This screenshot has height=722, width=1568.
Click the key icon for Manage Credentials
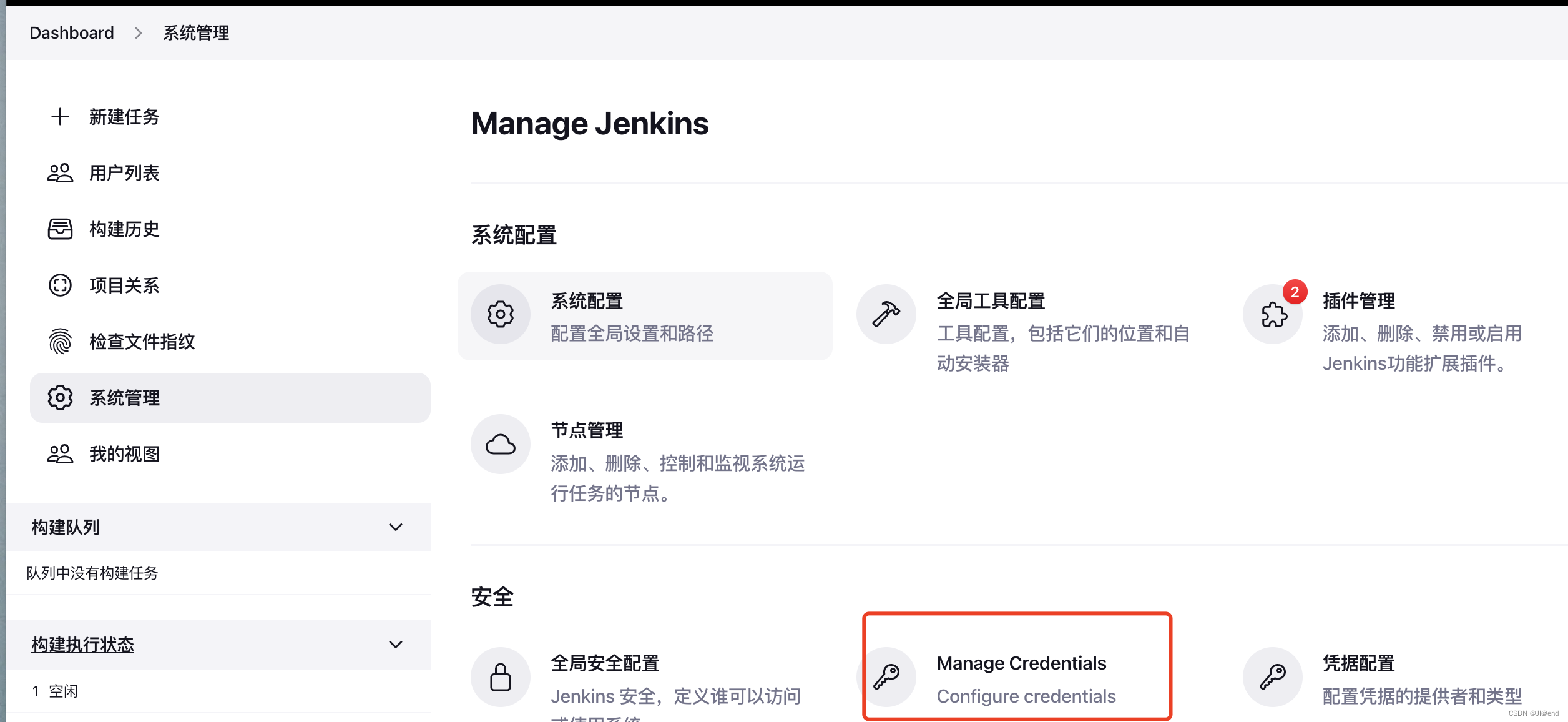886,677
